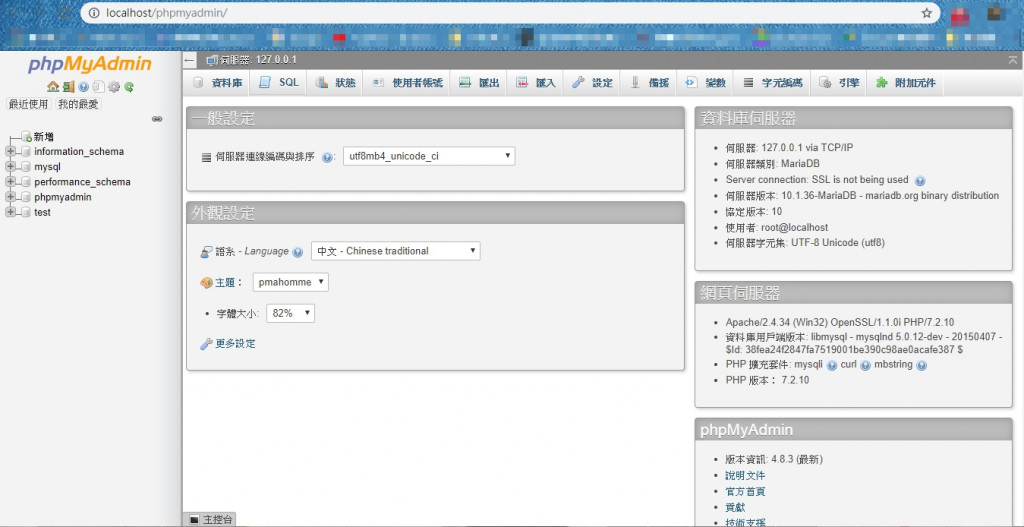Click the server 127.0.0.1 breadcrumb link

[259, 60]
